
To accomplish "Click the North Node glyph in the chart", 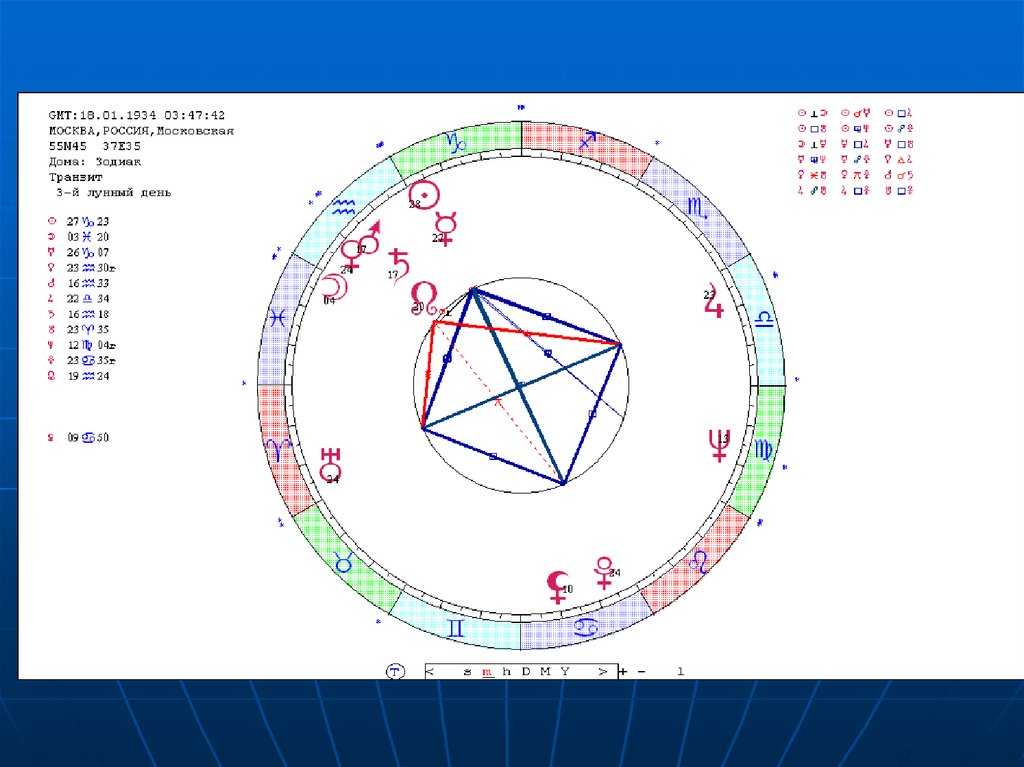I will [x=424, y=299].
